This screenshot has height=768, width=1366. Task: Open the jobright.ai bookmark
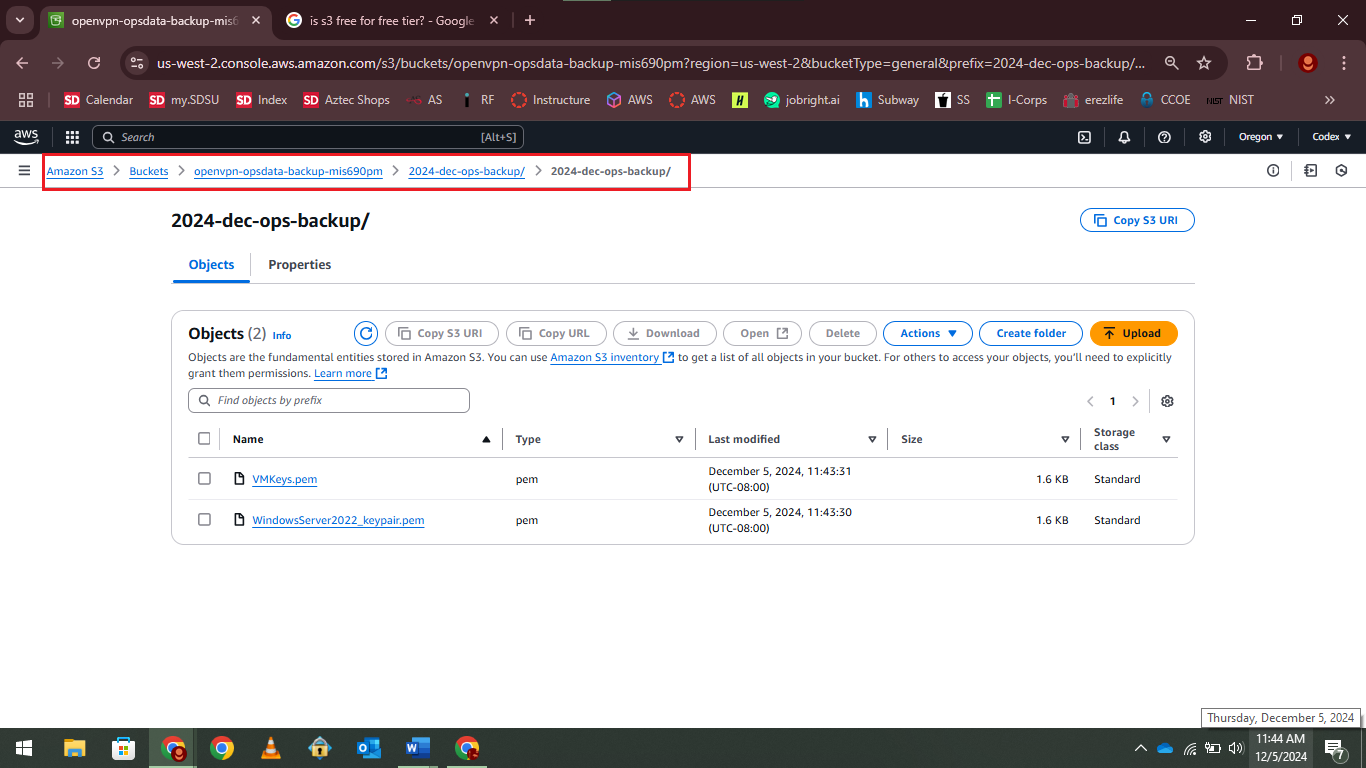[x=801, y=100]
